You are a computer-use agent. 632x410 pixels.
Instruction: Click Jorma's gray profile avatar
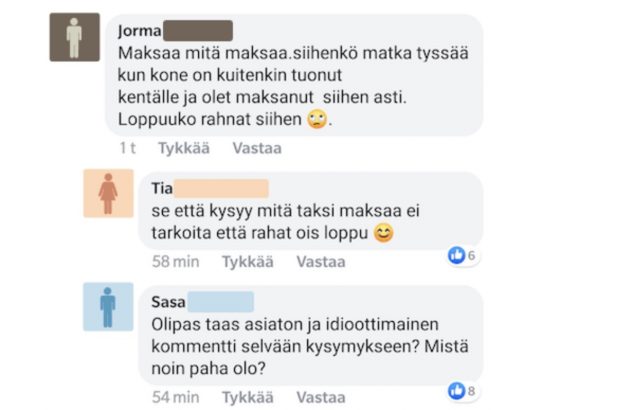[x=74, y=38]
